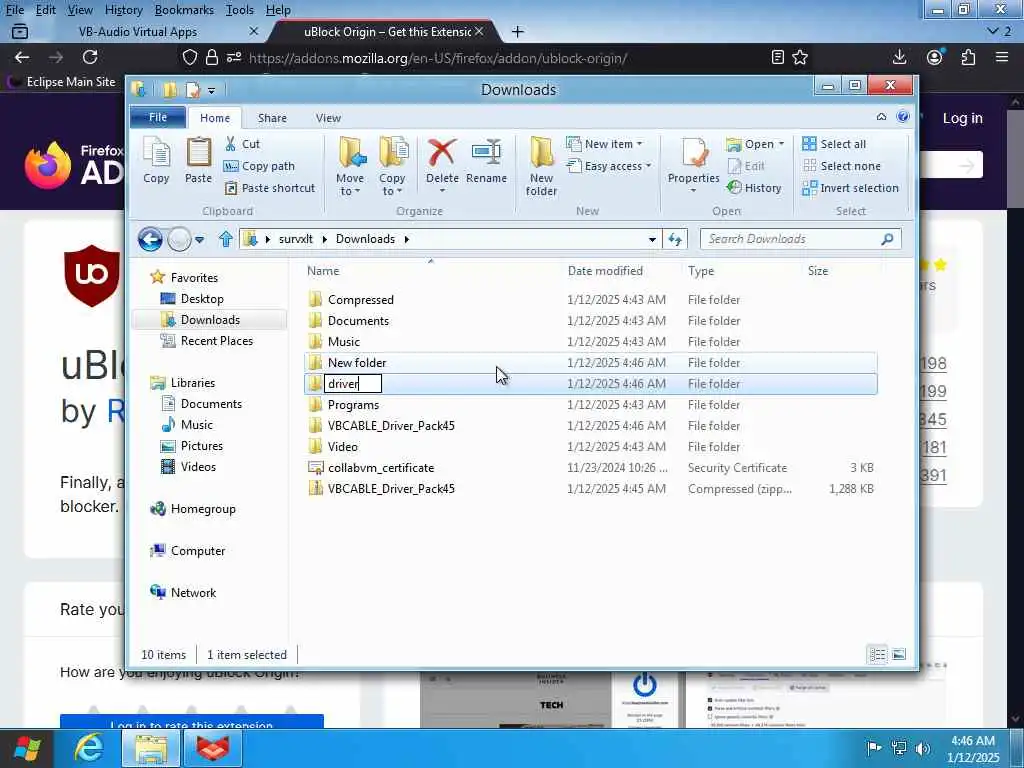The width and height of the screenshot is (1024, 768).
Task: Switch to large icons view layout
Action: [x=899, y=654]
